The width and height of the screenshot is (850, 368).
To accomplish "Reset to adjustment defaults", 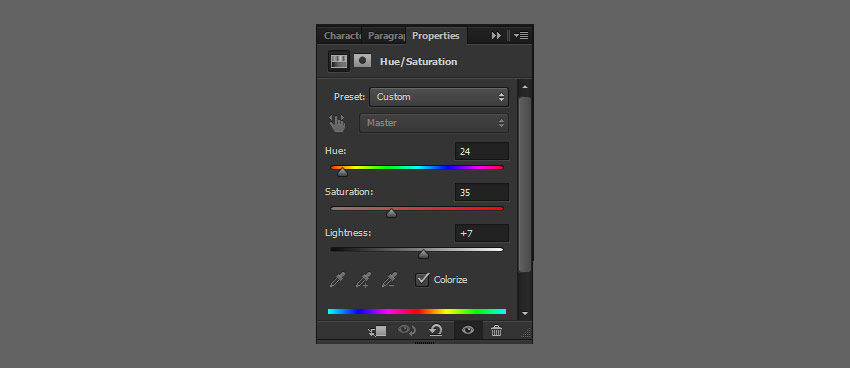I will click(435, 330).
